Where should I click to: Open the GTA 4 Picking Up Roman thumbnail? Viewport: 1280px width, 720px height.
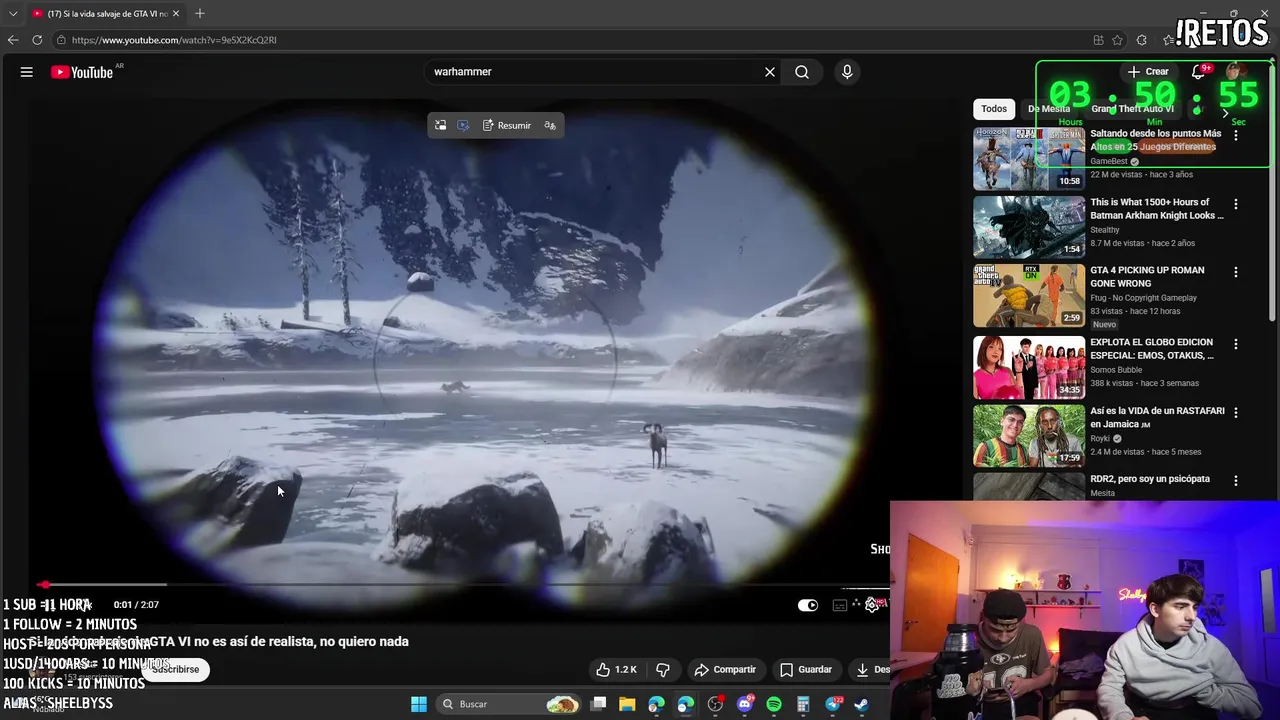[x=1029, y=295]
